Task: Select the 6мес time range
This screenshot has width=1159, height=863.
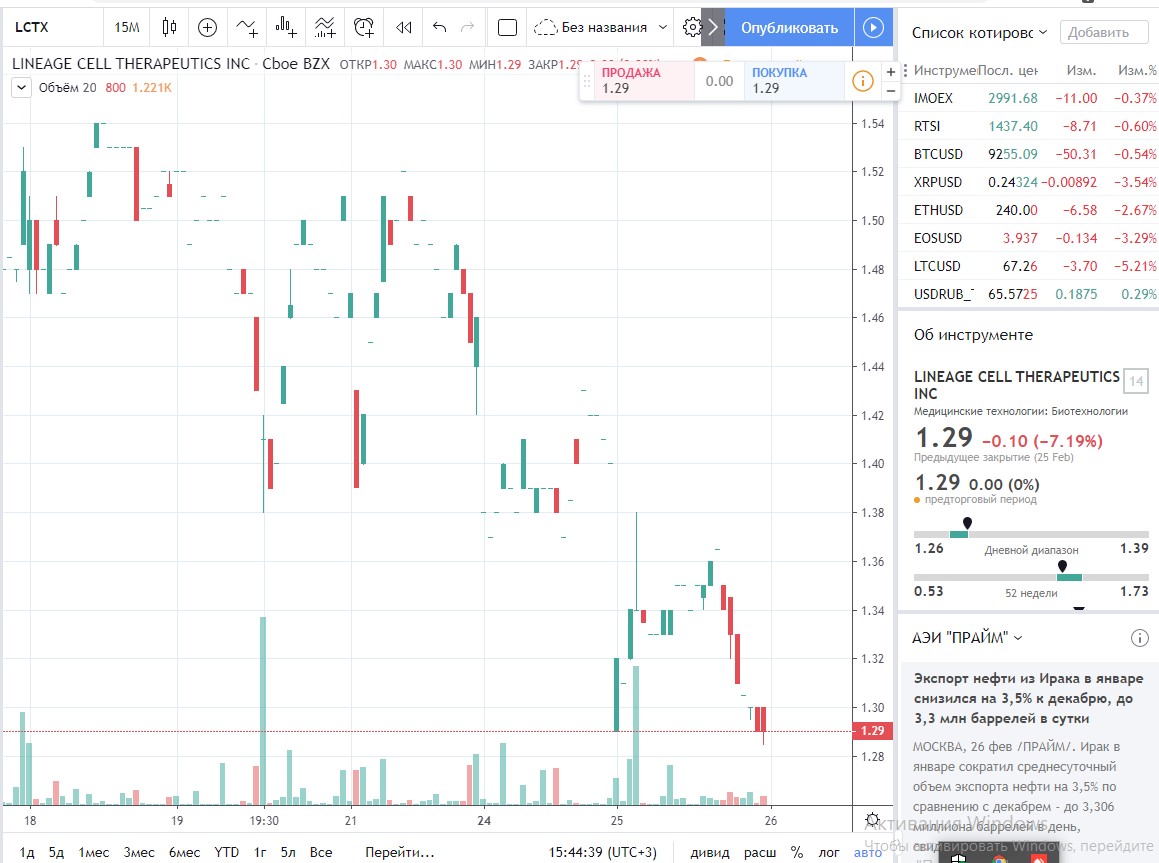Action: point(184,852)
